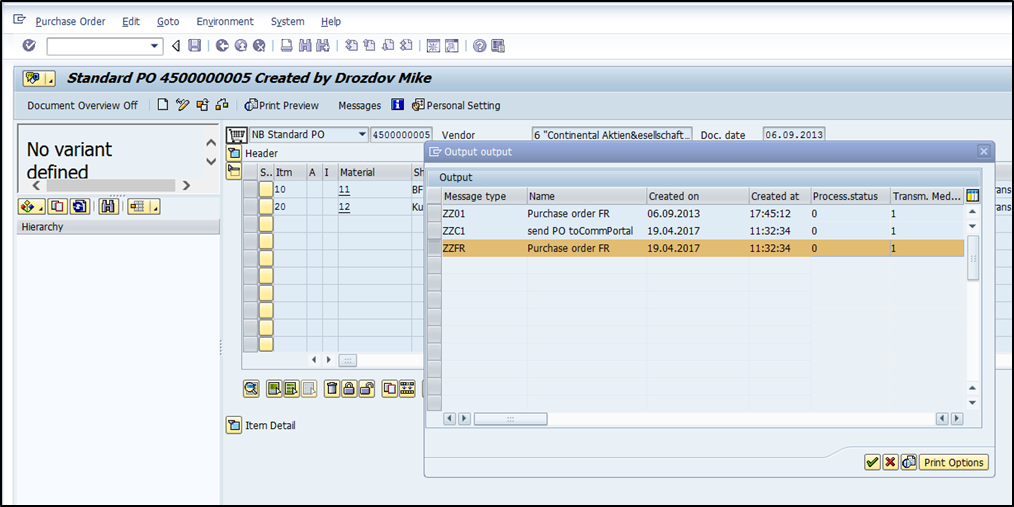Click the print preview icon beside Print Options
Image resolution: width=1014 pixels, height=507 pixels.
point(909,462)
